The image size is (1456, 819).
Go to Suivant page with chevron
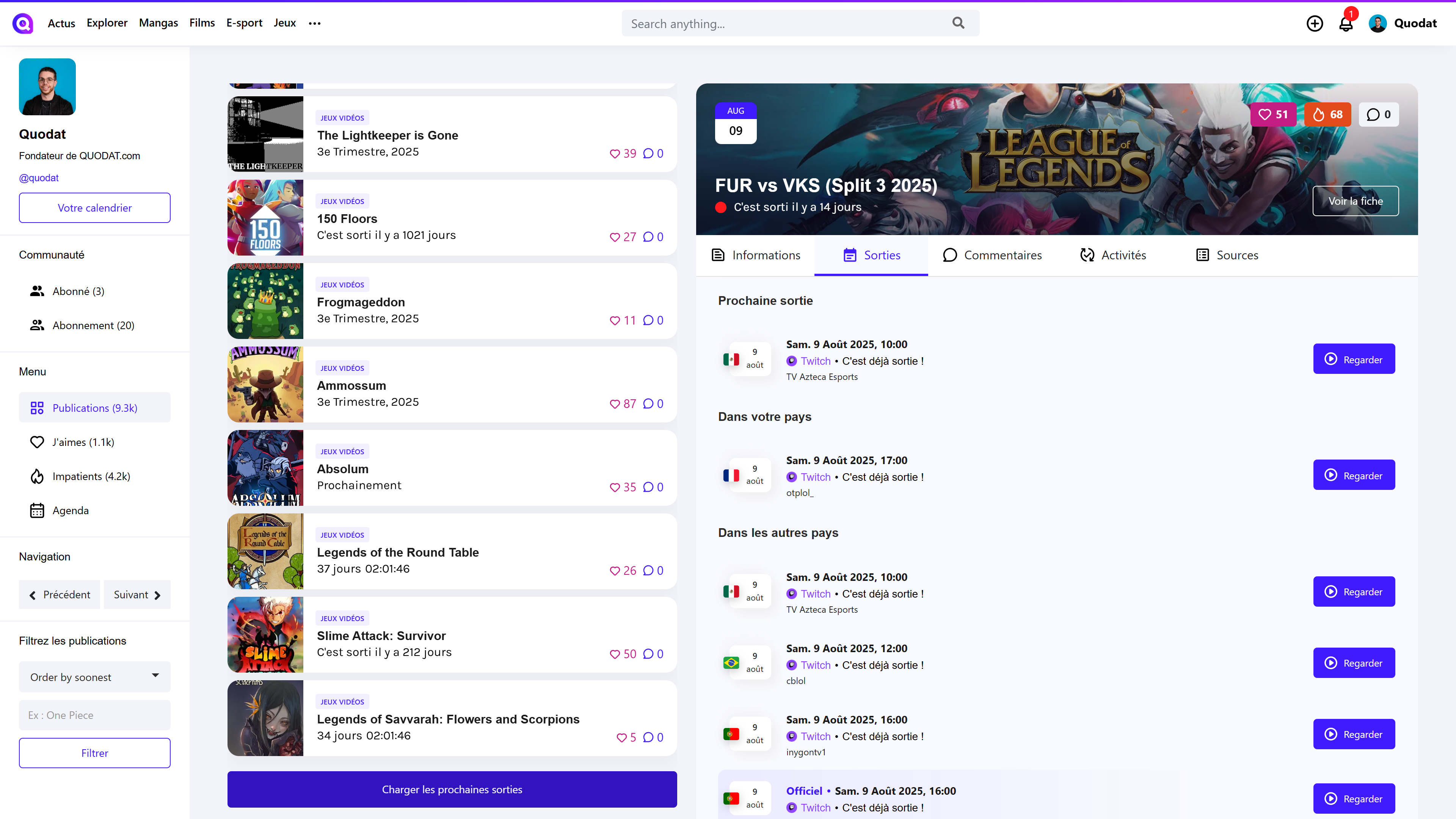tap(137, 595)
